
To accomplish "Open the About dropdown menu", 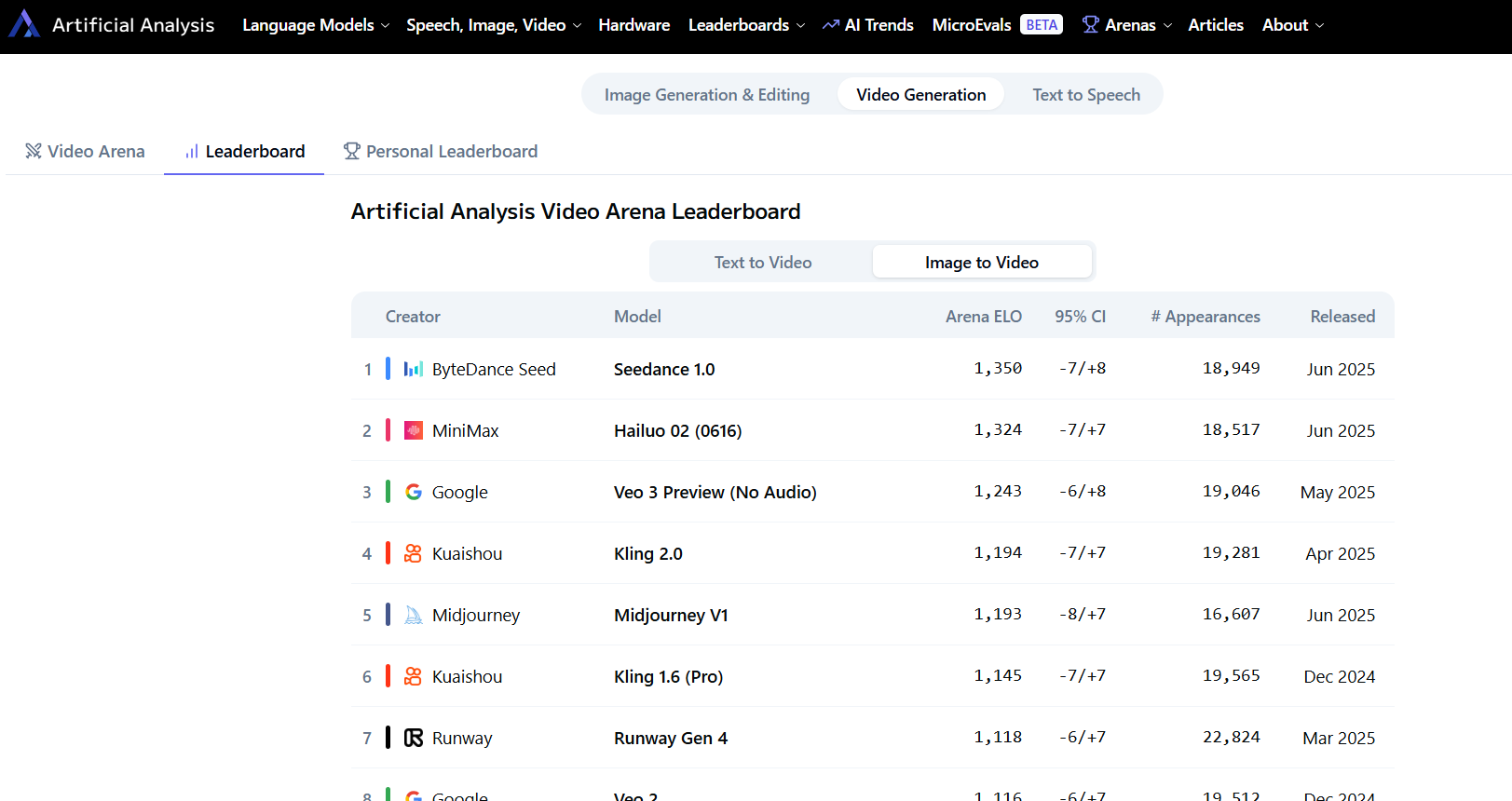I will [x=1293, y=25].
